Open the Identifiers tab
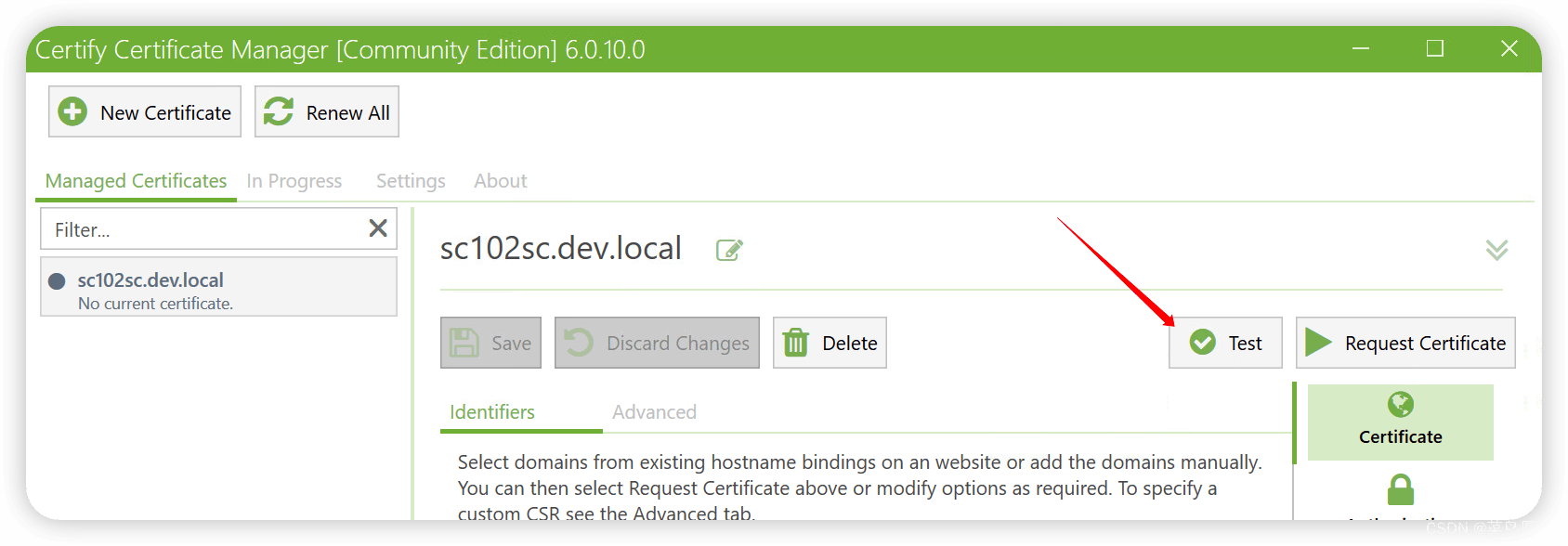This screenshot has height=546, width=1568. (492, 412)
